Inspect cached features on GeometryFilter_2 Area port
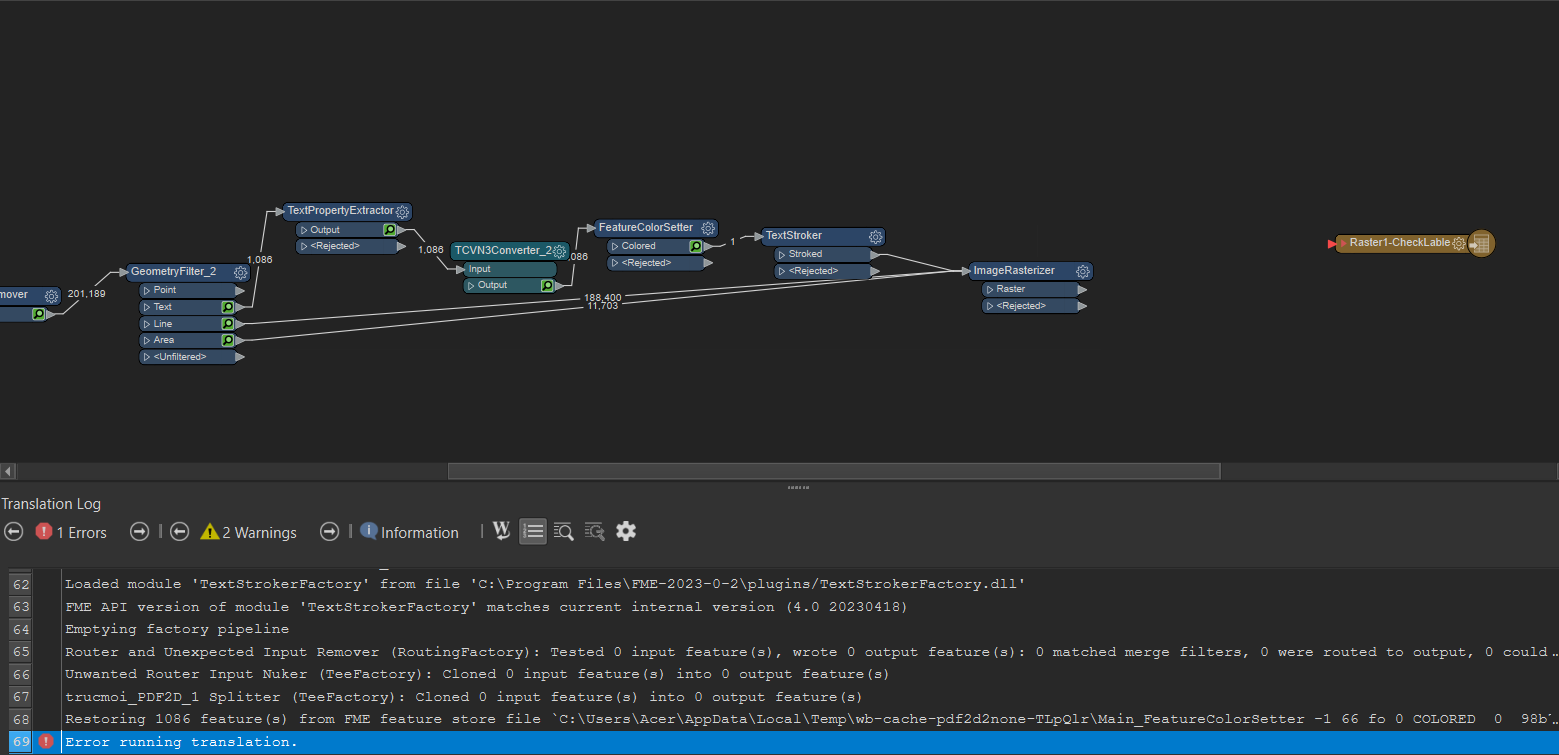Screen dimensions: 1559x755 tap(228, 340)
